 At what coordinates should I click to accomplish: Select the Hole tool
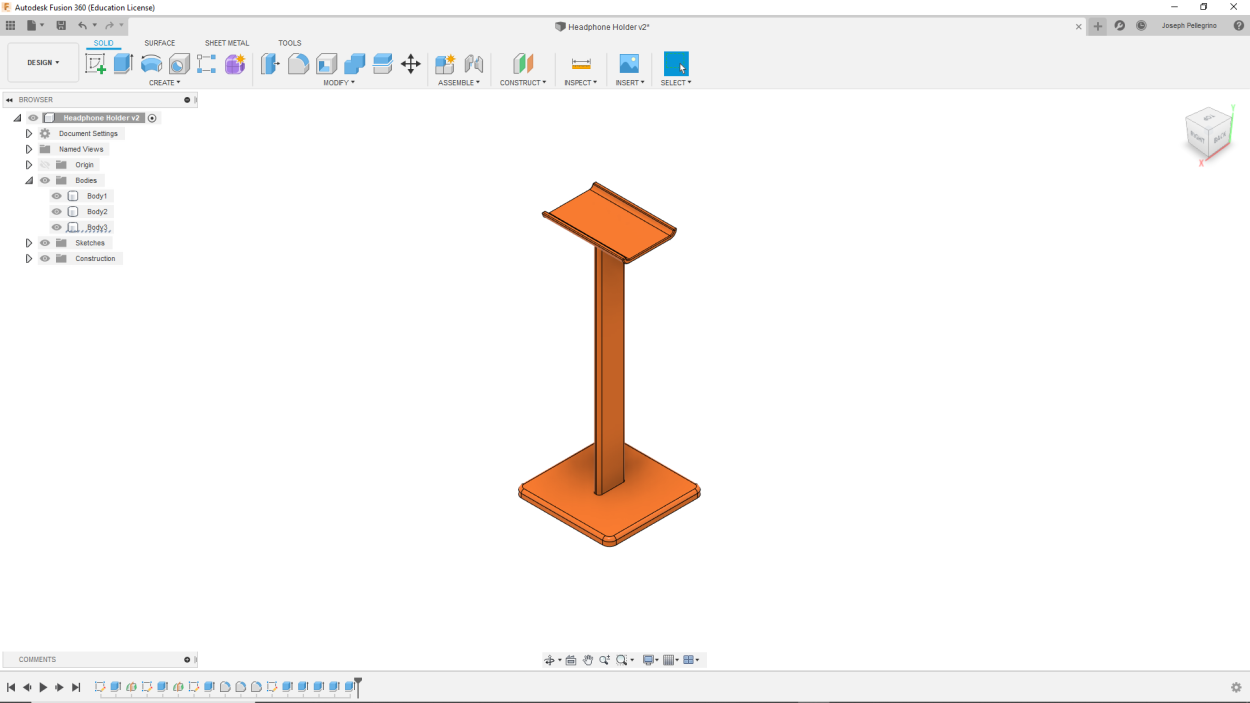(179, 64)
